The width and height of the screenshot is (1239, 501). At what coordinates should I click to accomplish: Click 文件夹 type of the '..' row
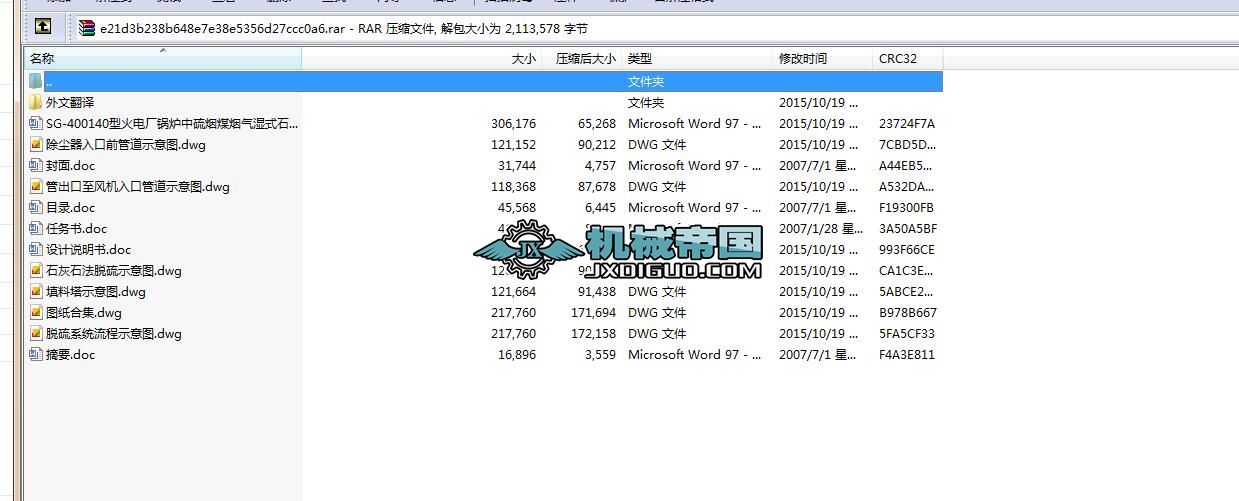[646, 81]
